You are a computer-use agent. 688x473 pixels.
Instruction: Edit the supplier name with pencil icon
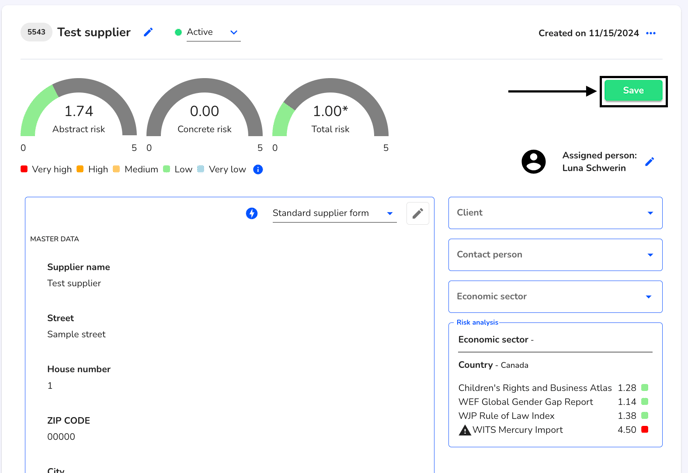[x=148, y=32]
